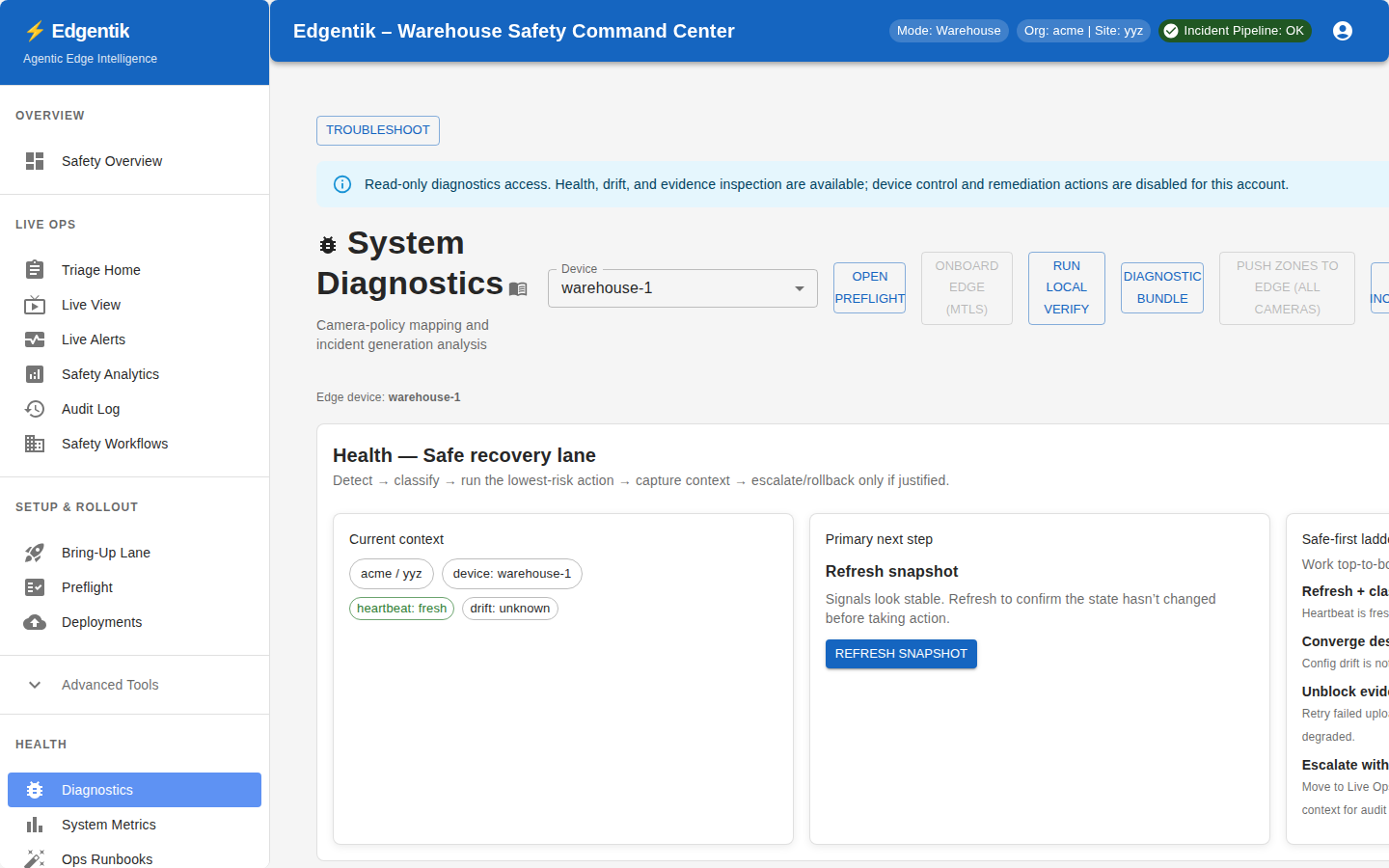
Task: Open the Mode: Warehouse selector
Action: (x=948, y=31)
